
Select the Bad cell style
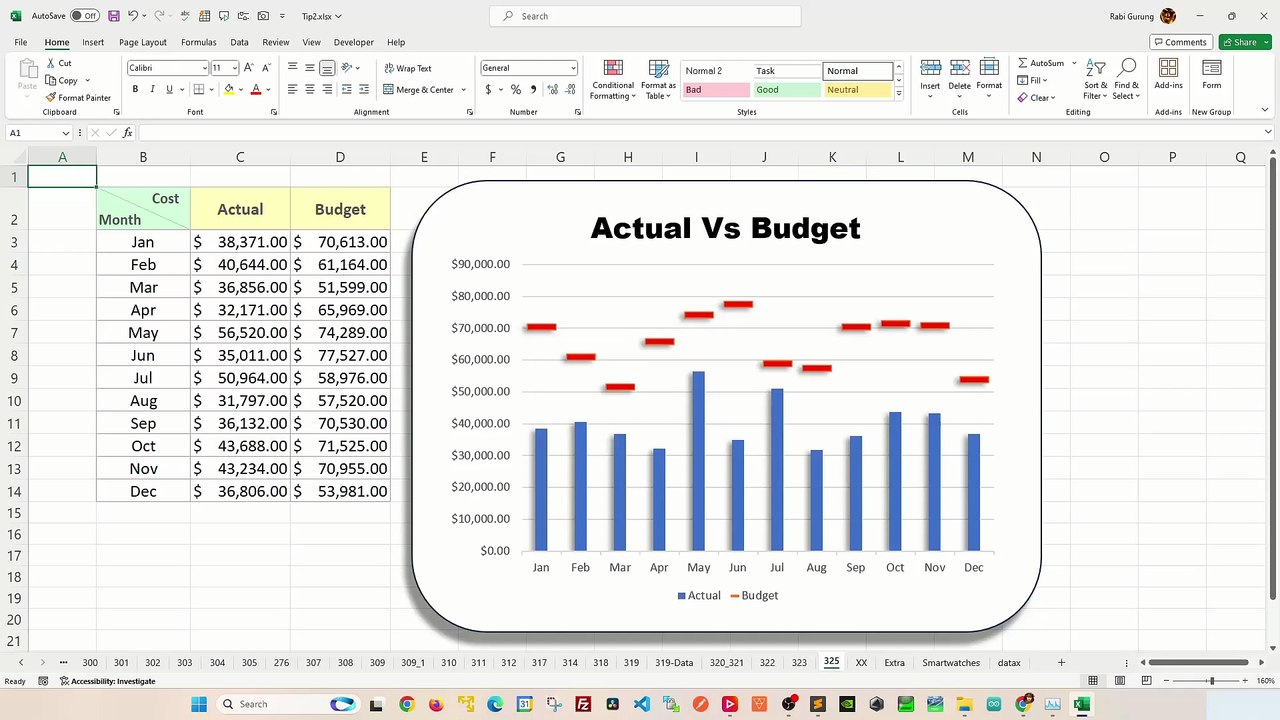pyautogui.click(x=715, y=90)
